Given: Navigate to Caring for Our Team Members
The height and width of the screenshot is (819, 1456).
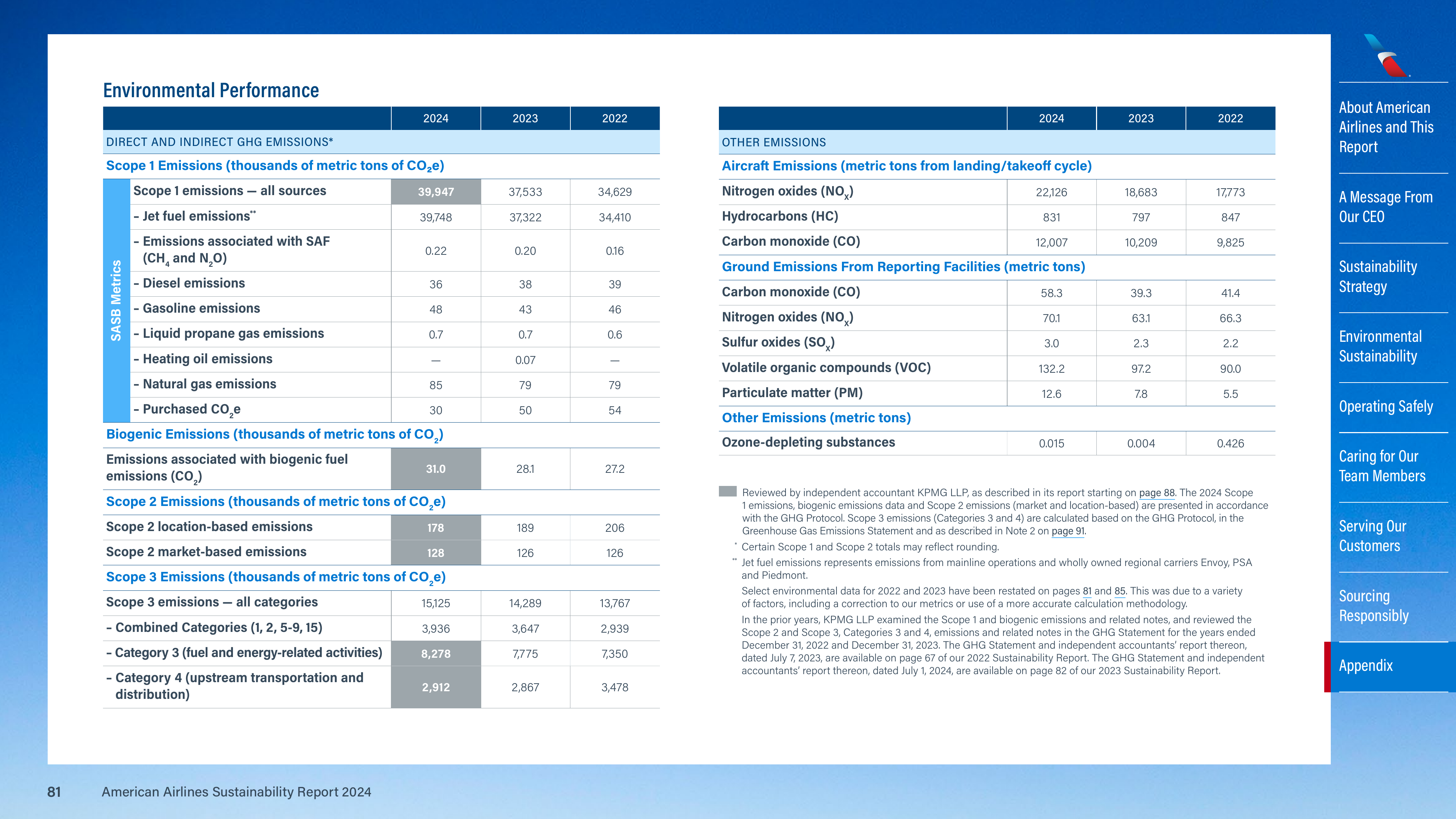Looking at the screenshot, I should coord(1382,466).
